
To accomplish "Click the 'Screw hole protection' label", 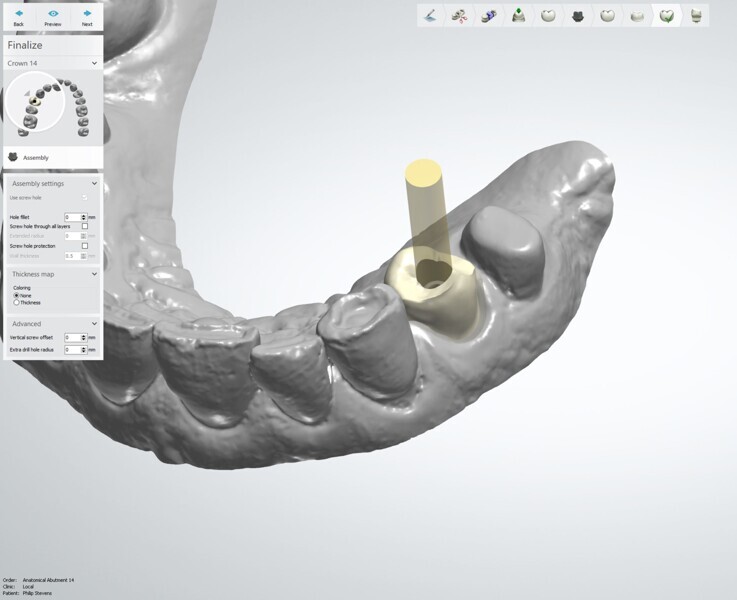I will coord(32,246).
